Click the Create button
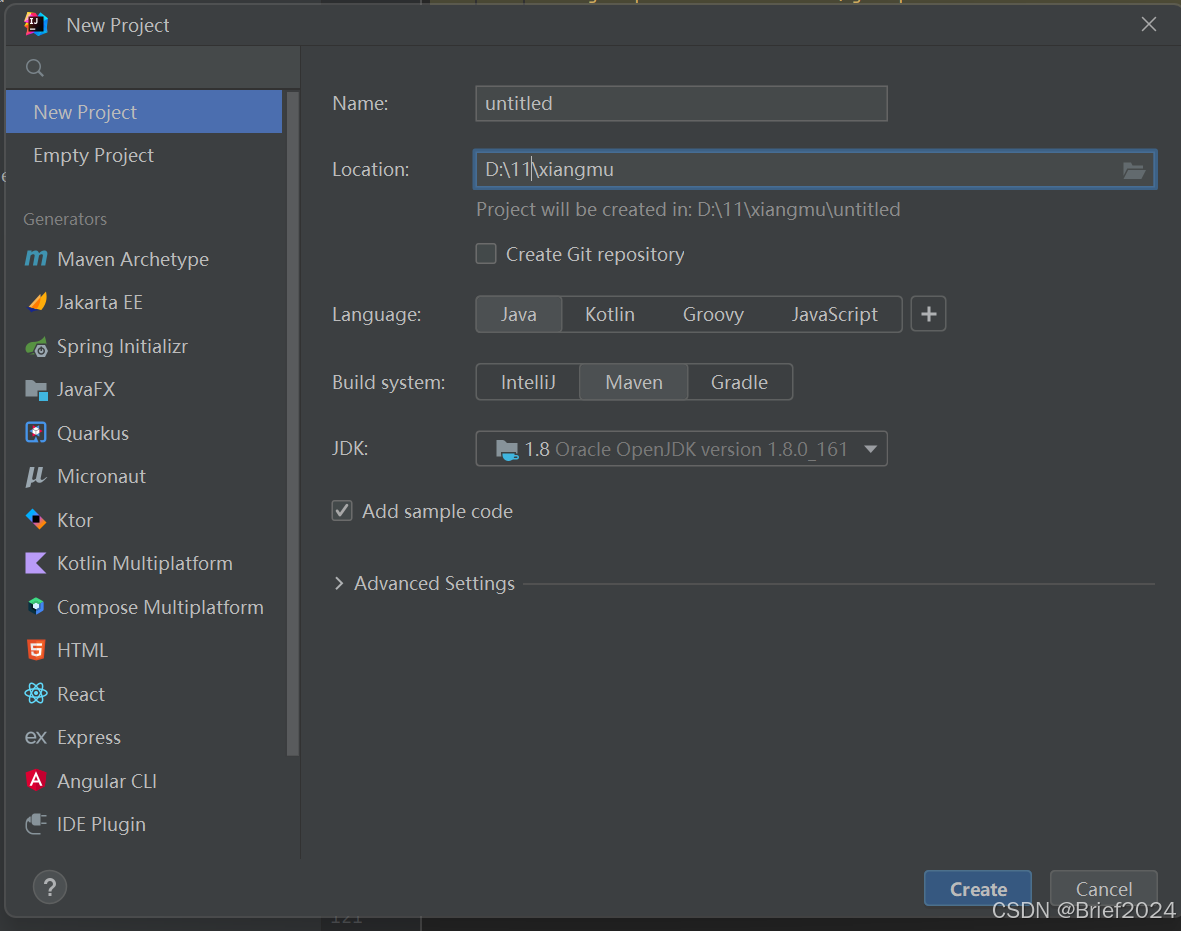Screen dimensions: 1181x931 click(x=978, y=889)
